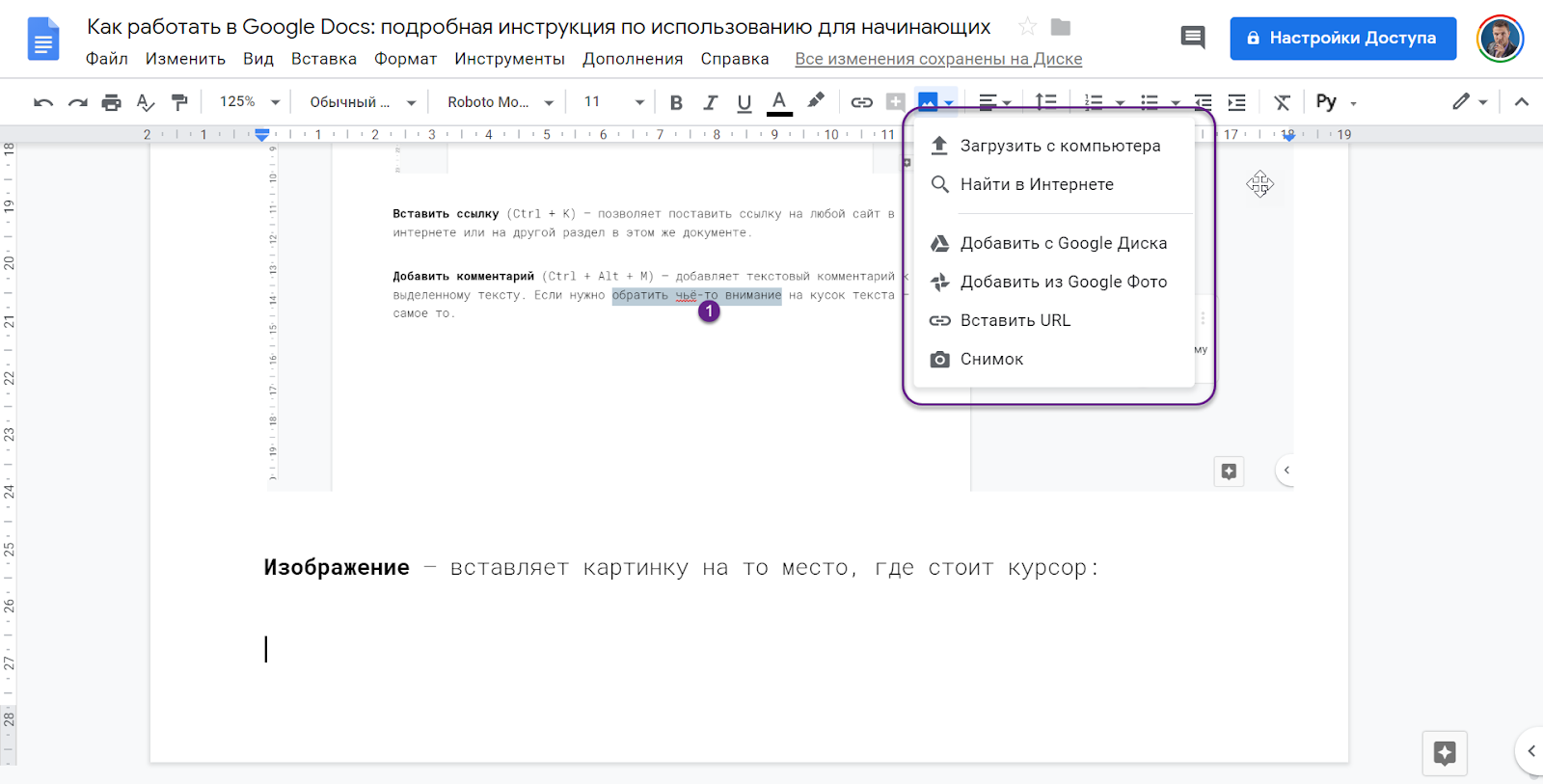Click the highlight color marker button

click(816, 101)
